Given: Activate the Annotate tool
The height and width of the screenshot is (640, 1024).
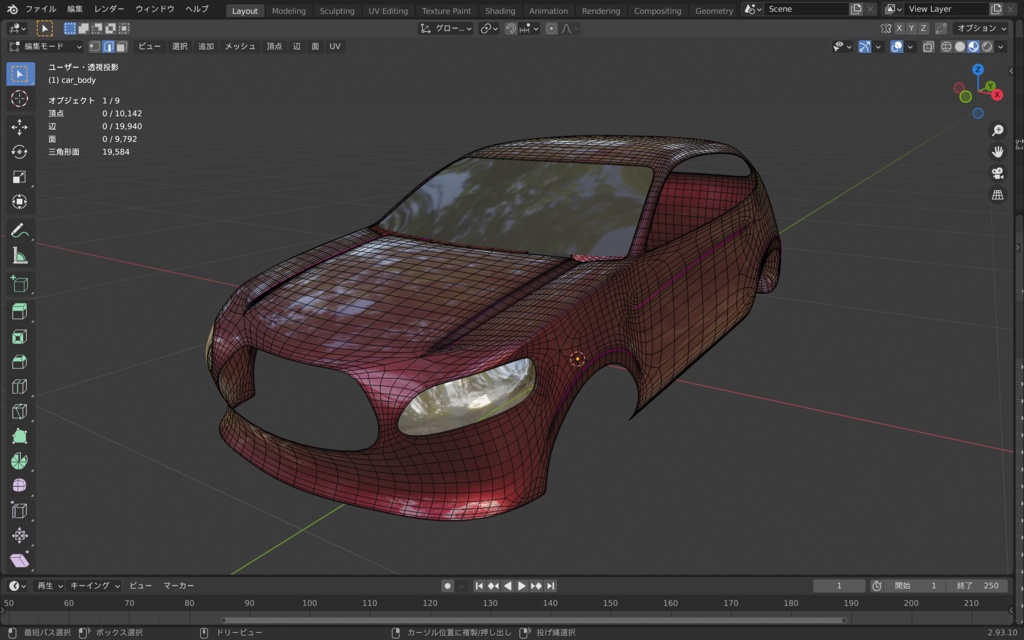Looking at the screenshot, I should [19, 231].
